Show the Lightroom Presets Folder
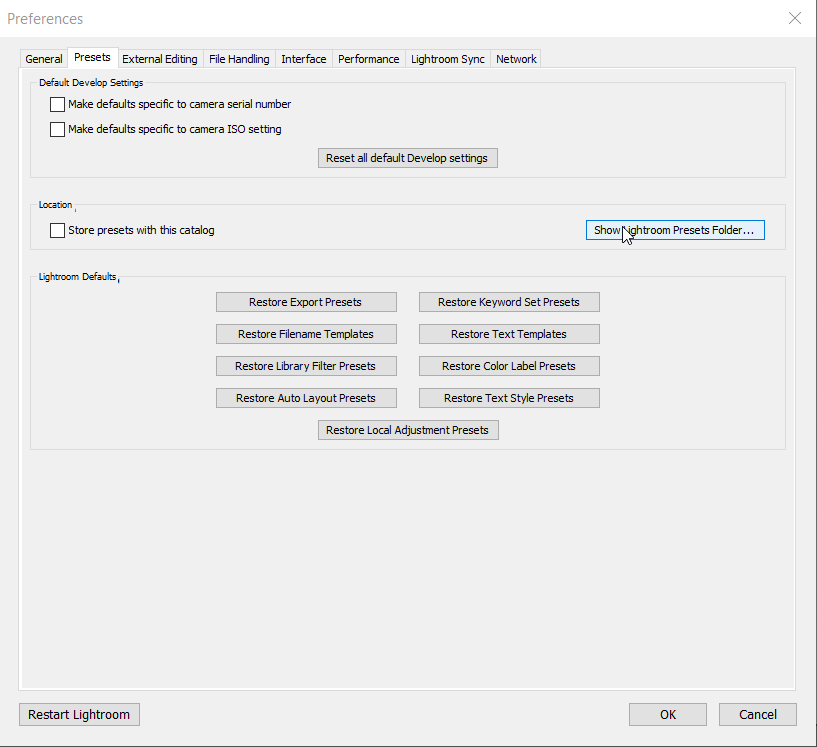This screenshot has height=747, width=817. (674, 229)
